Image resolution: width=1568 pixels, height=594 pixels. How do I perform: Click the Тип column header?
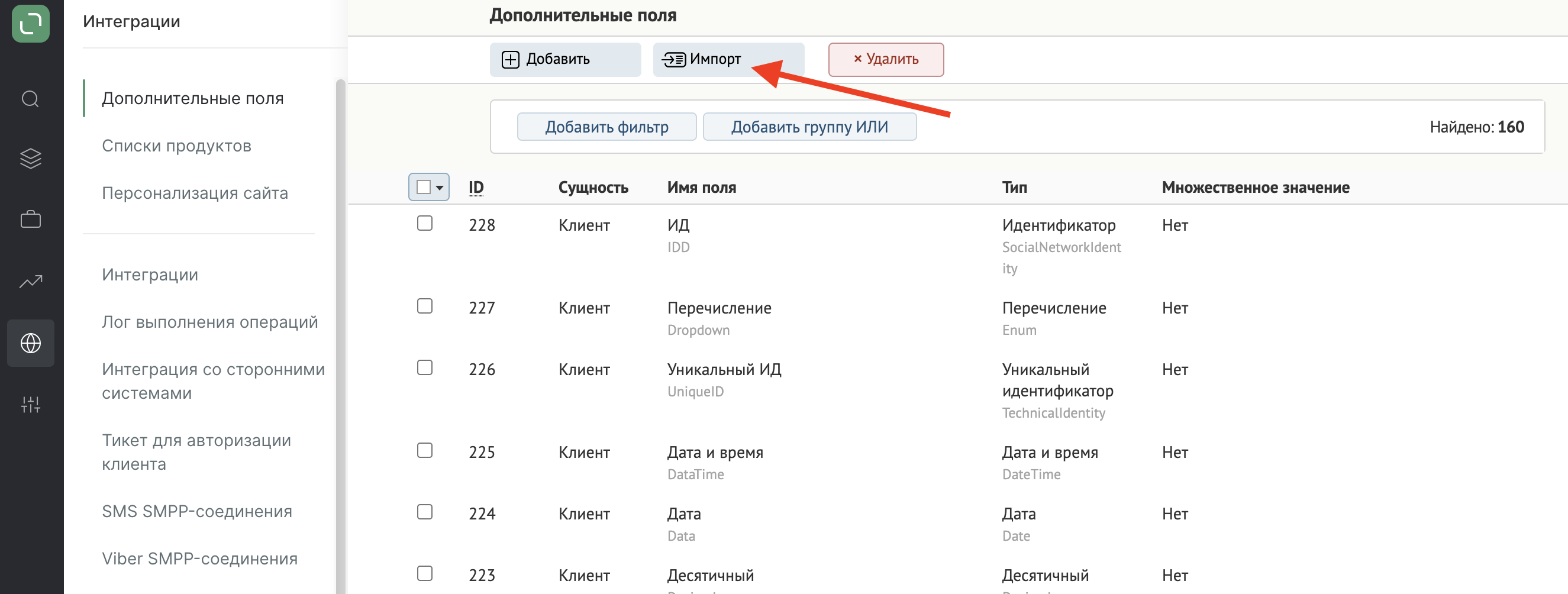1014,188
